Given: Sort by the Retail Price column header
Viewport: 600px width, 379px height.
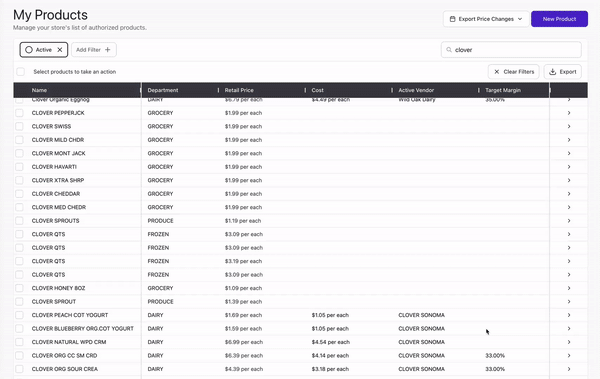Looking at the screenshot, I should pyautogui.click(x=239, y=90).
